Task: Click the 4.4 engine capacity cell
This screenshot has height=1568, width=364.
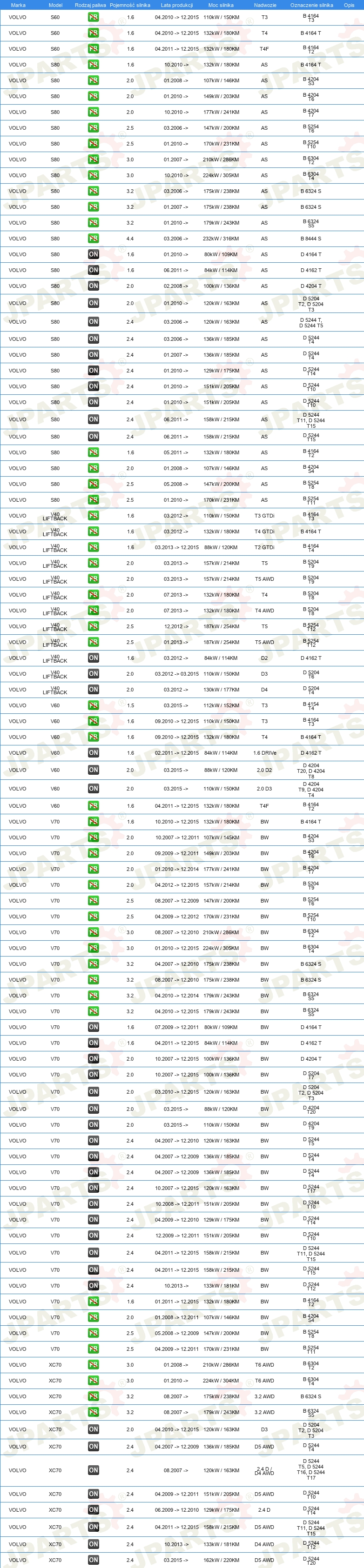Action: (130, 239)
